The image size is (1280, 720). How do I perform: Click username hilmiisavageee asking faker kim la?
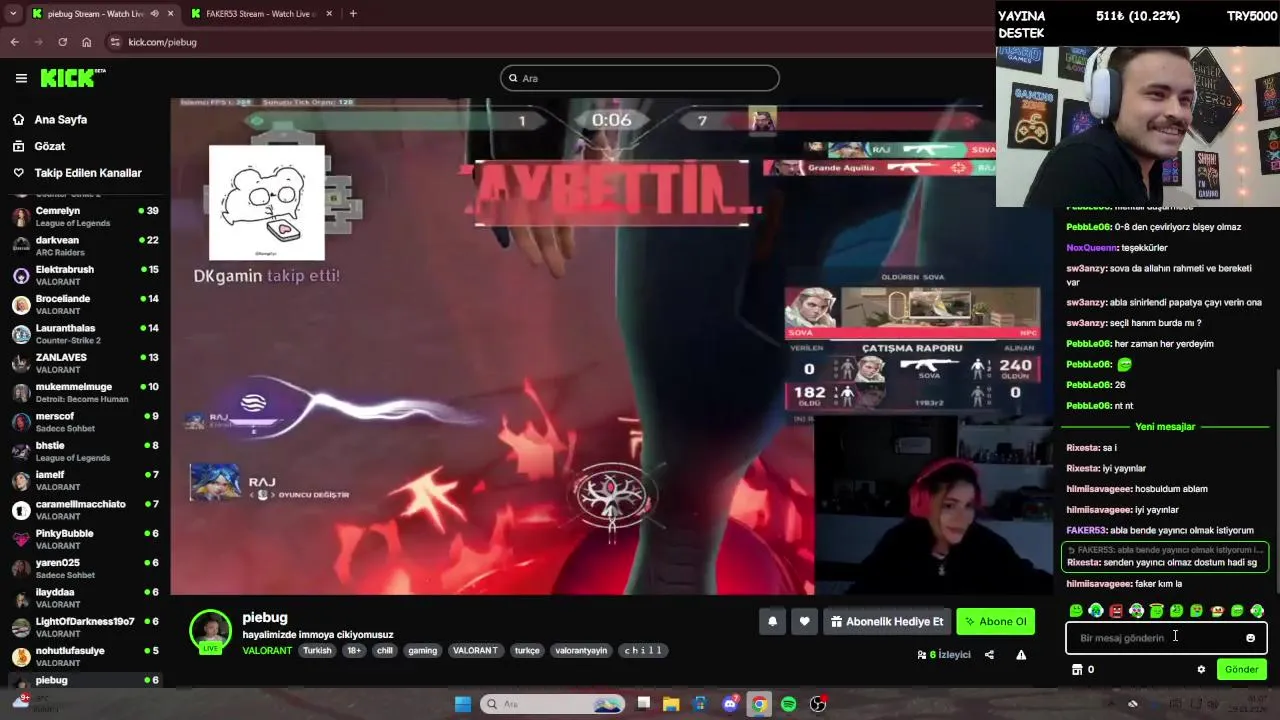click(1099, 584)
